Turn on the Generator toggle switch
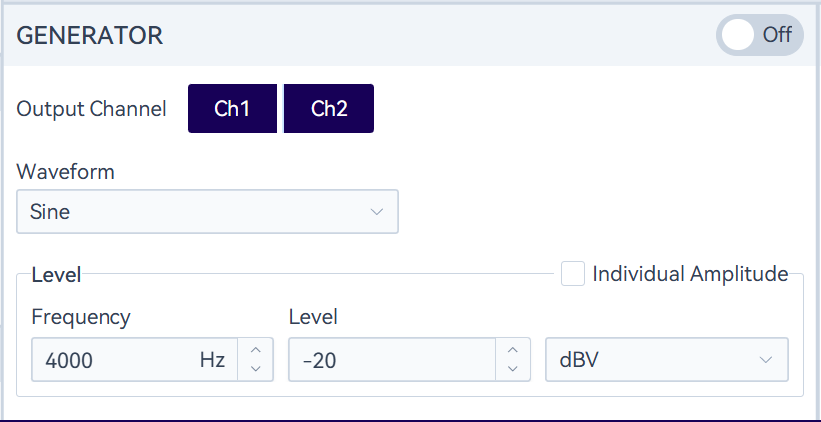821x422 pixels. 759,35
